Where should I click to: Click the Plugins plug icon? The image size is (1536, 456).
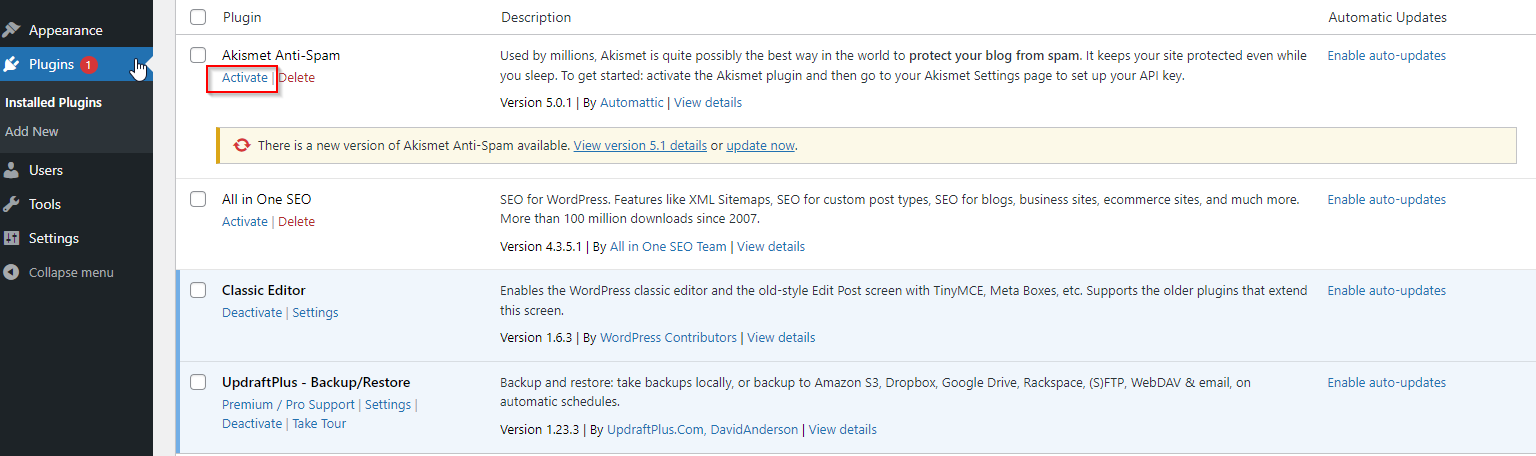tap(12, 64)
